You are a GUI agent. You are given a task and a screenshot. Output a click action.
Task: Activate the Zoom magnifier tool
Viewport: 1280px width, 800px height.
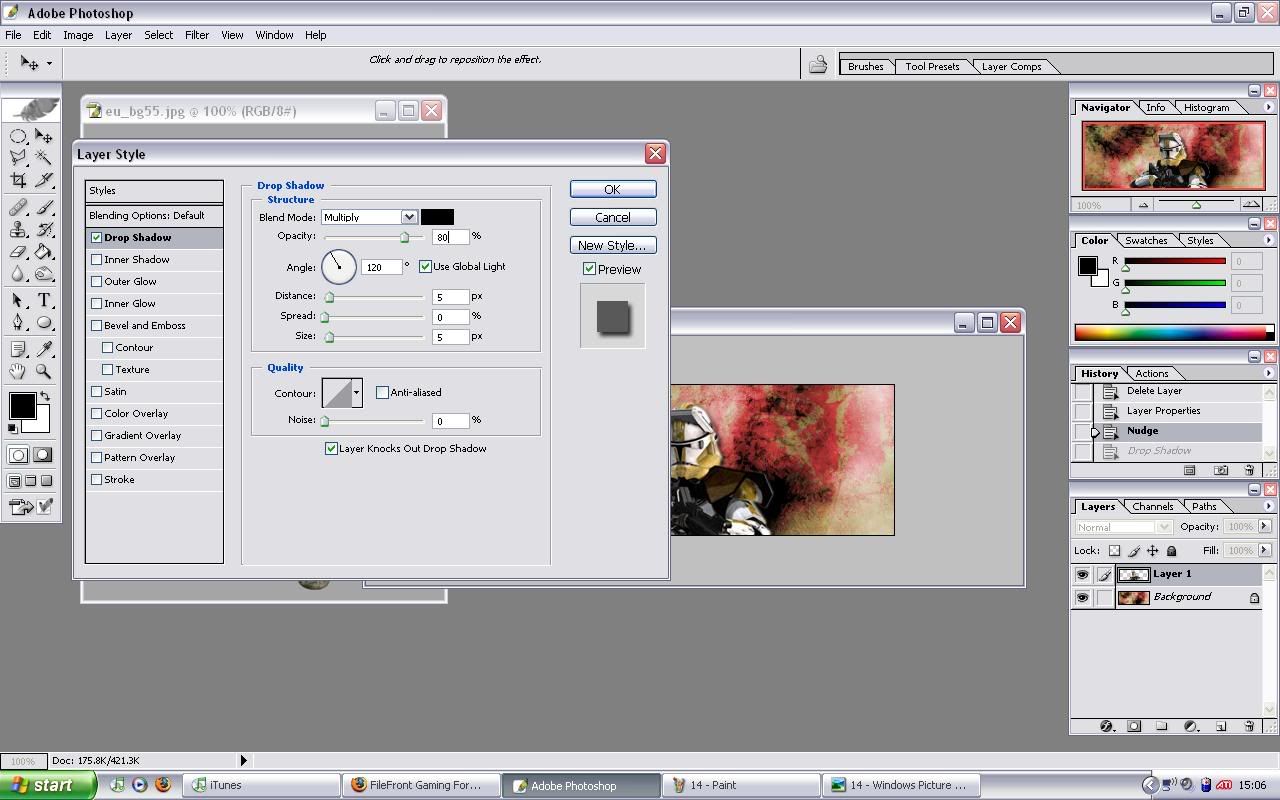point(44,371)
